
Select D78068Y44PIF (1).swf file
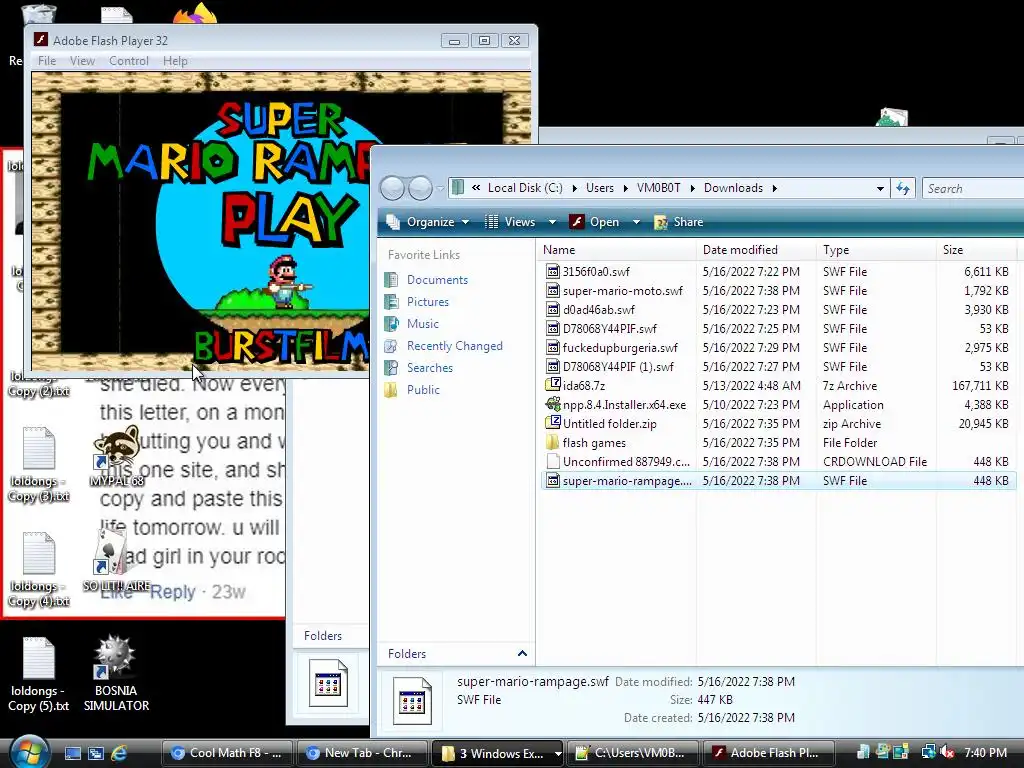click(x=618, y=366)
